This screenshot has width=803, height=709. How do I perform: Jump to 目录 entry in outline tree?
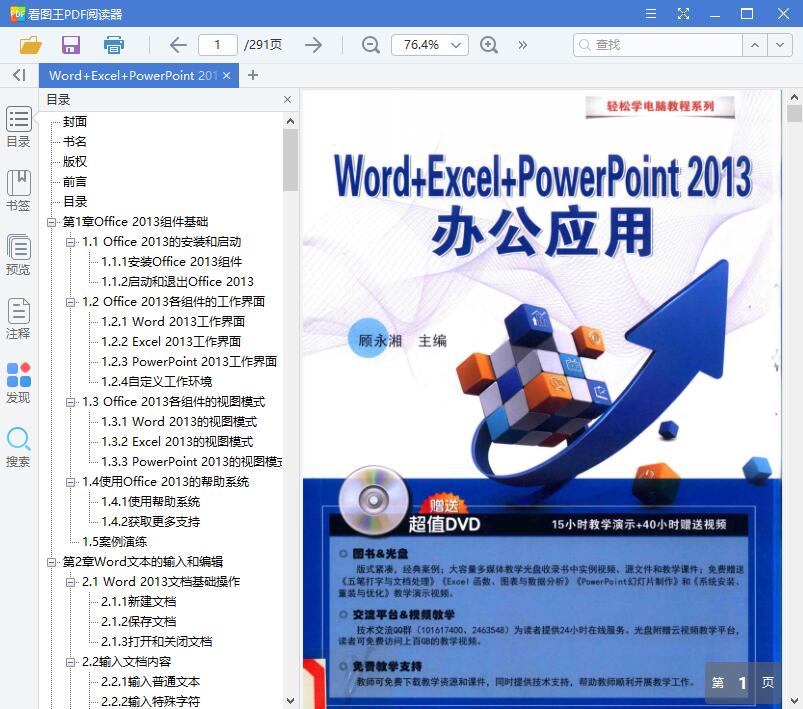pos(75,201)
